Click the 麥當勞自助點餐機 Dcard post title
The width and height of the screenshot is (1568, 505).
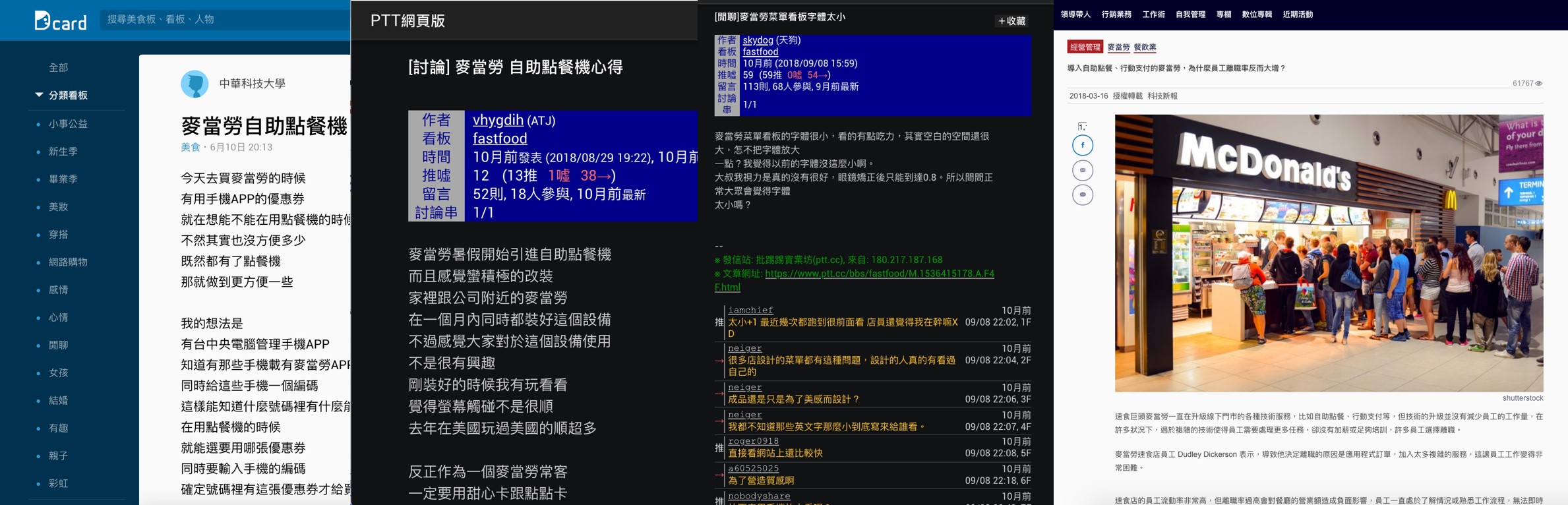[x=264, y=126]
